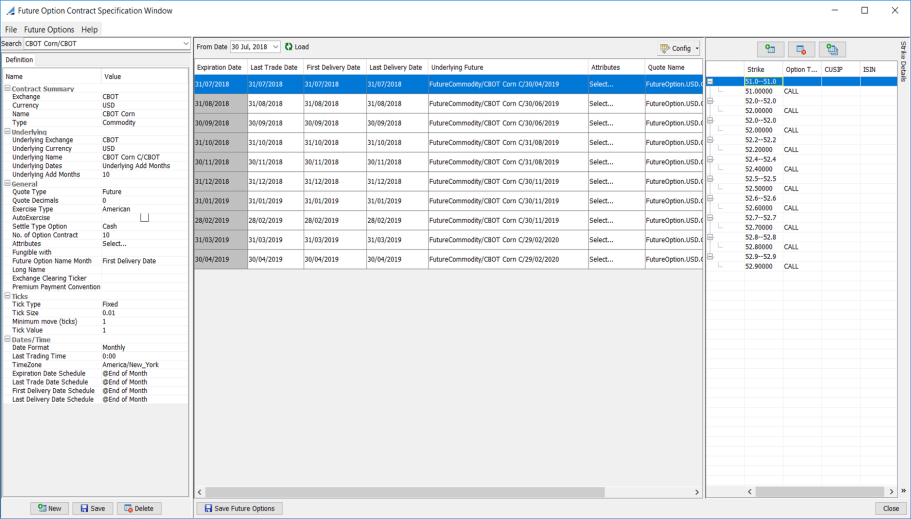This screenshot has height=519, width=911.
Task: Click the New contract button
Action: click(x=49, y=508)
